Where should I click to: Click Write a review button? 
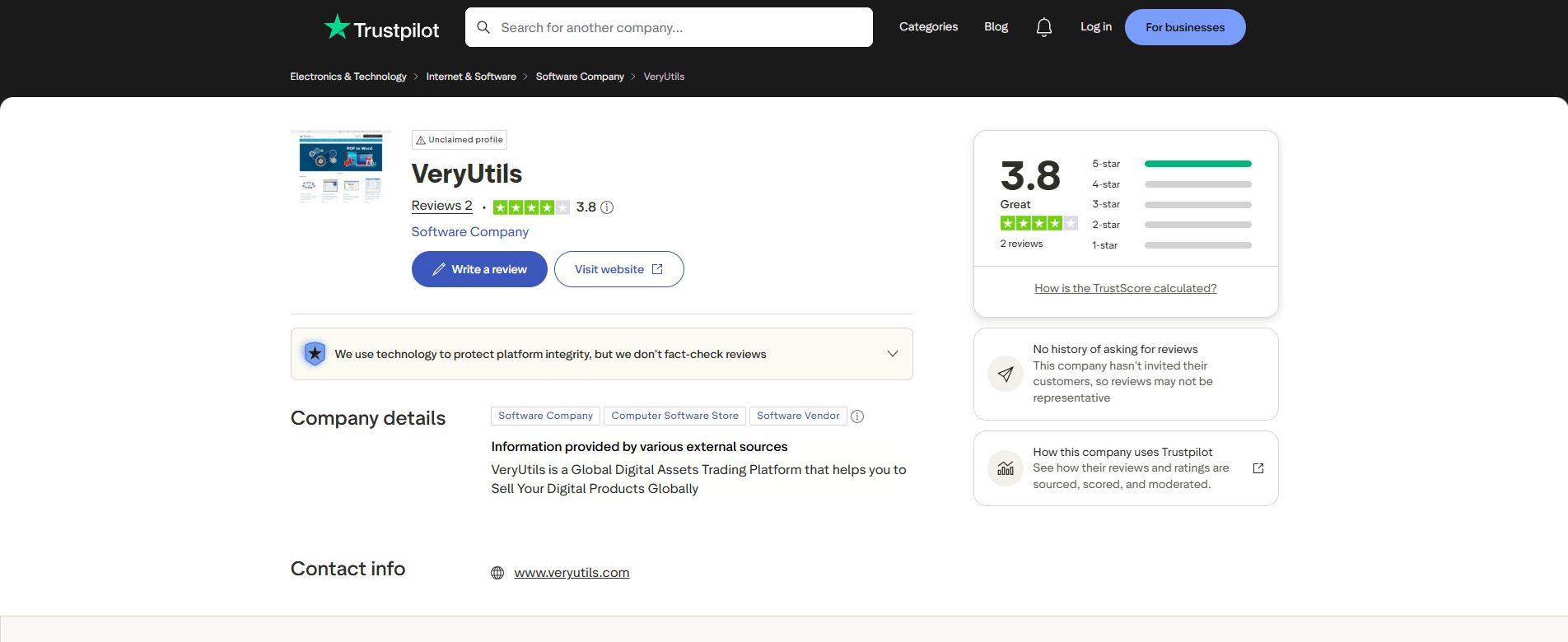click(479, 269)
